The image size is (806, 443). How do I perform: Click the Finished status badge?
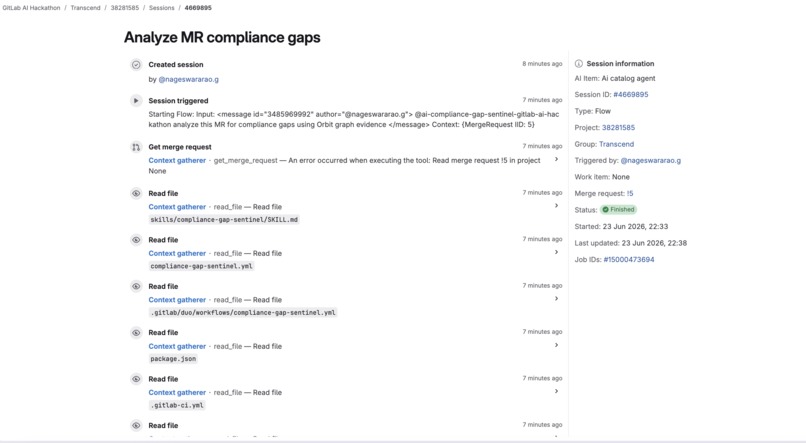pos(618,210)
